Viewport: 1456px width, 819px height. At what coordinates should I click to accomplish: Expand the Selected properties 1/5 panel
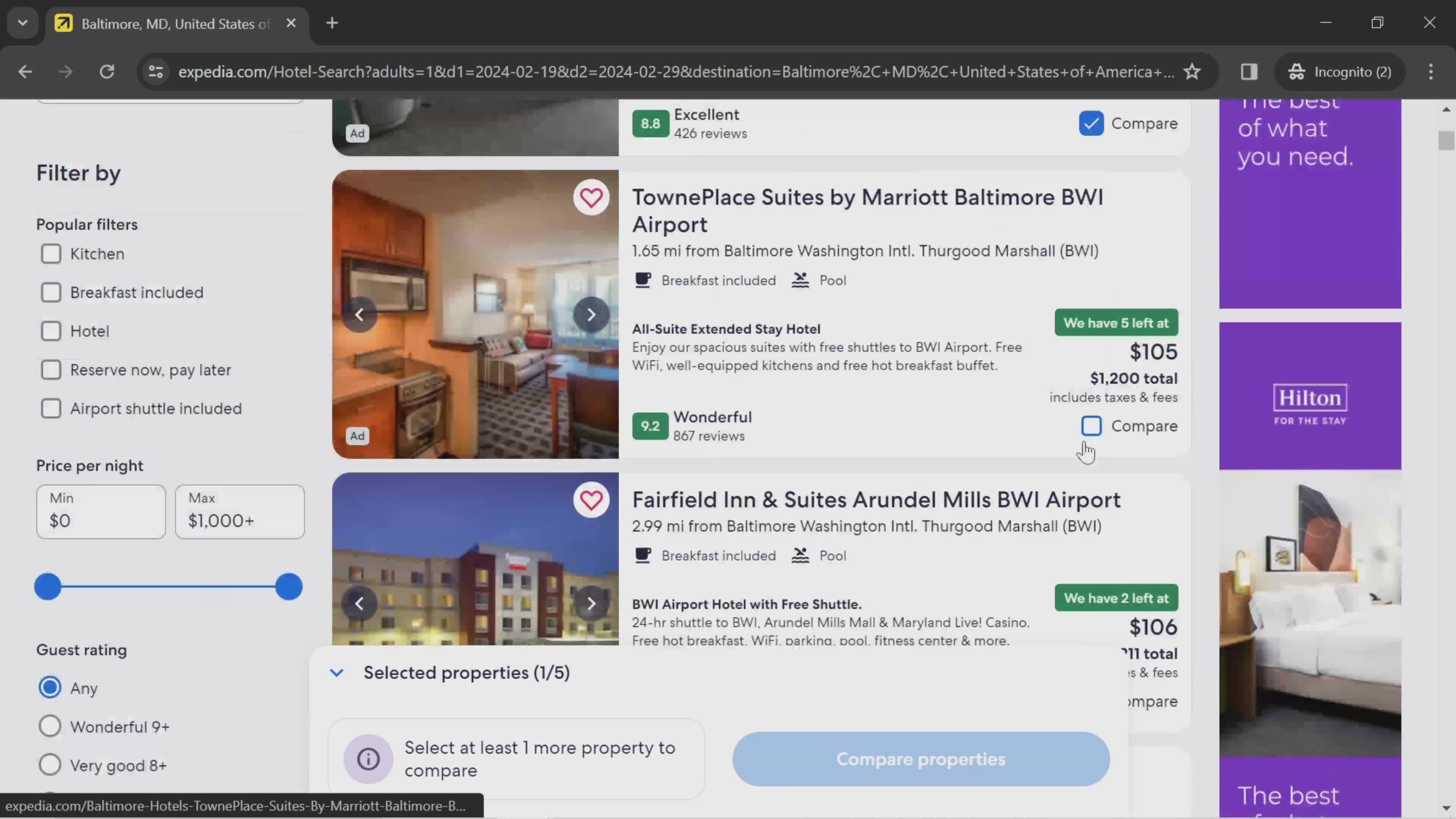[x=338, y=672]
